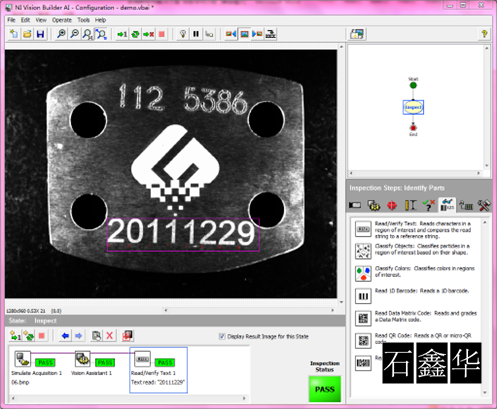Move the step right with the blue arrow
Image resolution: width=497 pixels, height=409 pixels.
(x=79, y=336)
